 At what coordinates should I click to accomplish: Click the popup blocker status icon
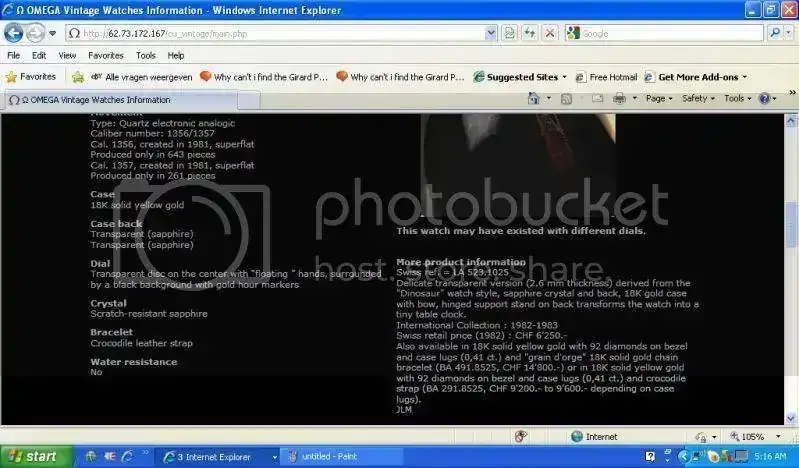(521, 436)
